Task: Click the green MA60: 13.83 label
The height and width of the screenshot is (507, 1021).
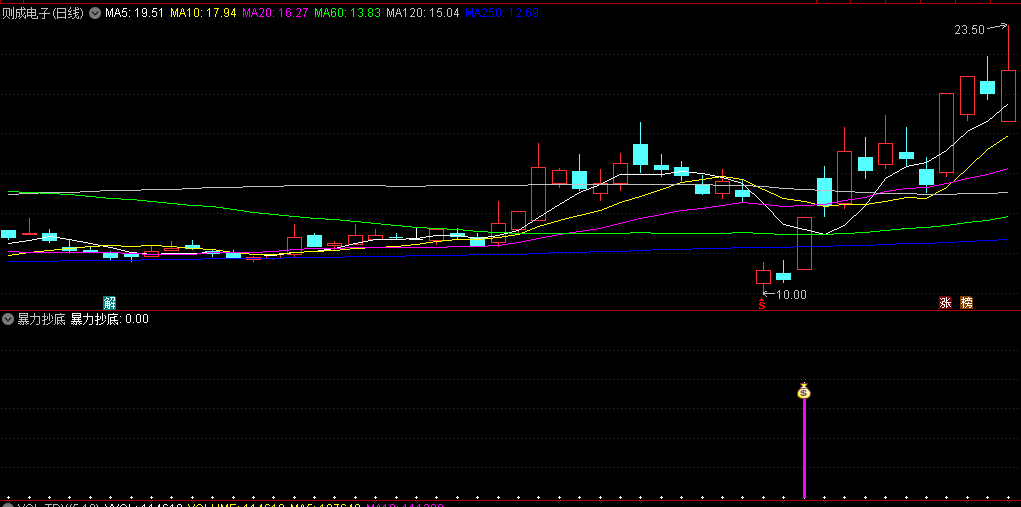Action: click(347, 12)
